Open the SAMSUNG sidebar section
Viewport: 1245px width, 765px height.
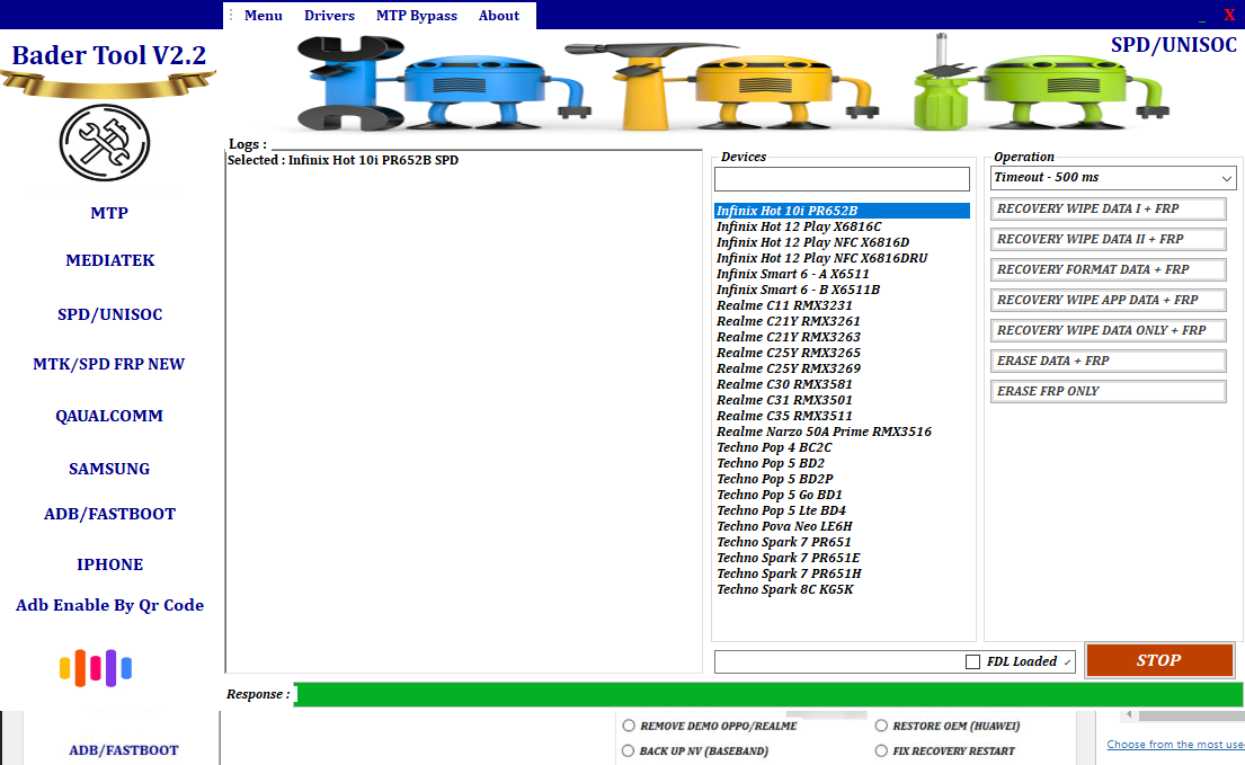coord(108,468)
